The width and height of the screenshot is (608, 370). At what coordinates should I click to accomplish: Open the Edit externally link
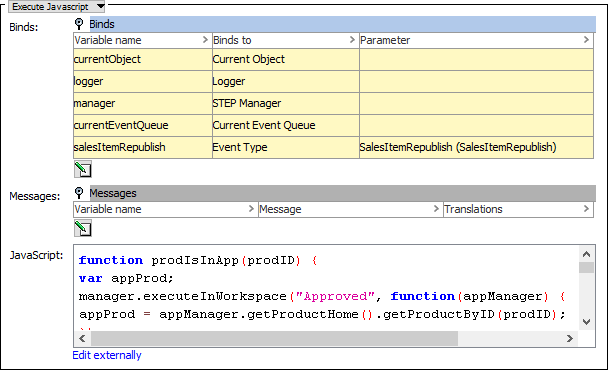(x=107, y=355)
